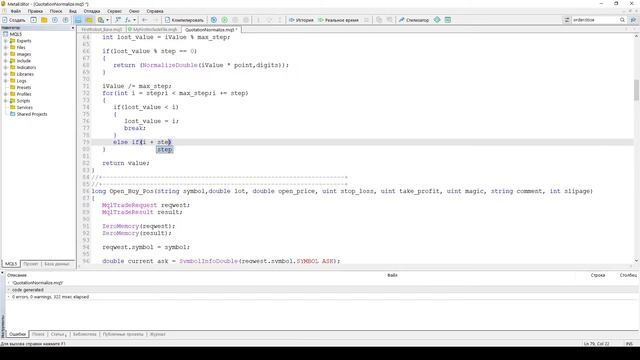640x360 pixels.
Task: Select the Журнал tab in Toolbox
Action: [158, 334]
